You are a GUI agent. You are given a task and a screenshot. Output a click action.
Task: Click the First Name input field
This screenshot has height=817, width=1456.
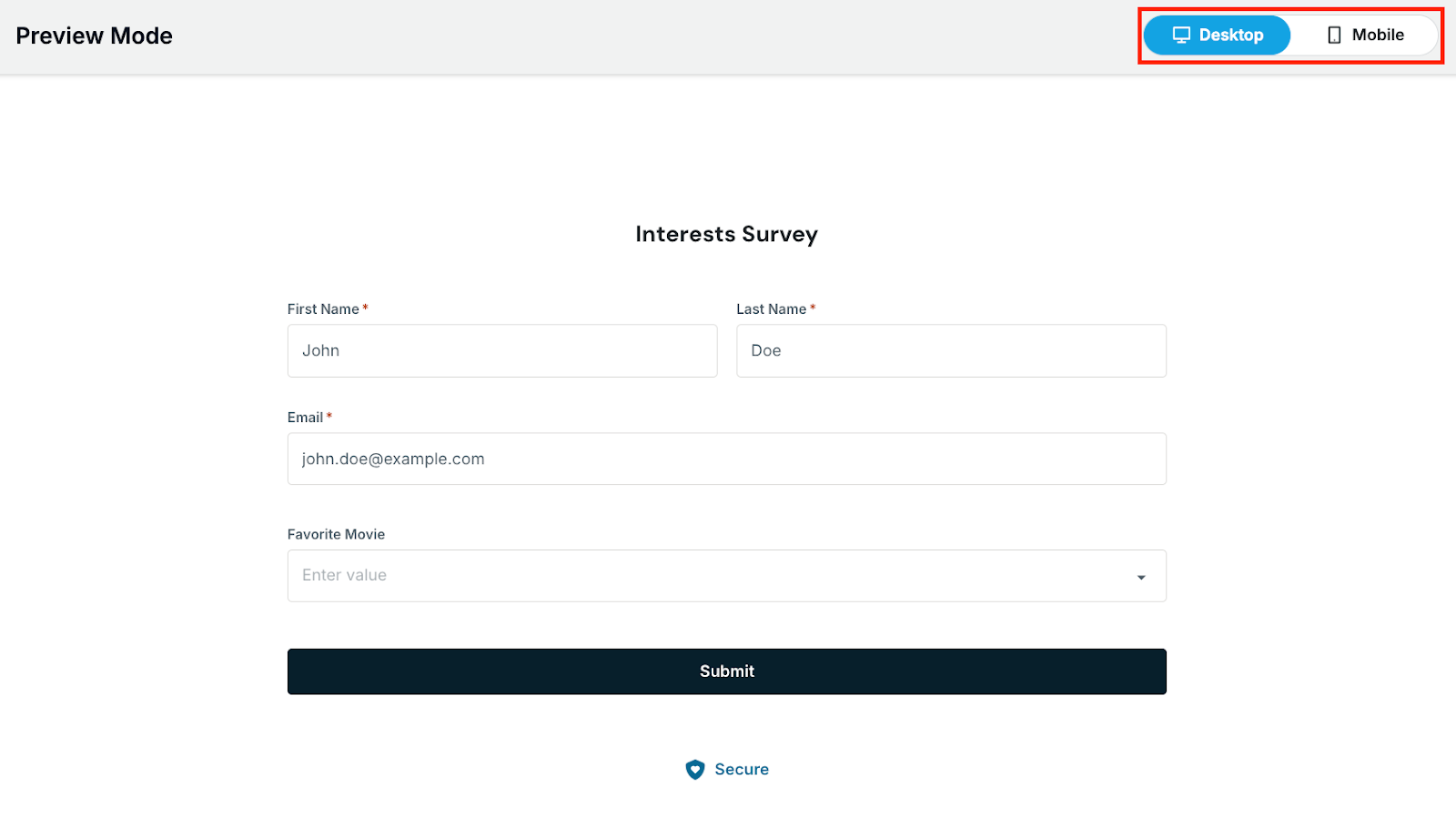[502, 351]
